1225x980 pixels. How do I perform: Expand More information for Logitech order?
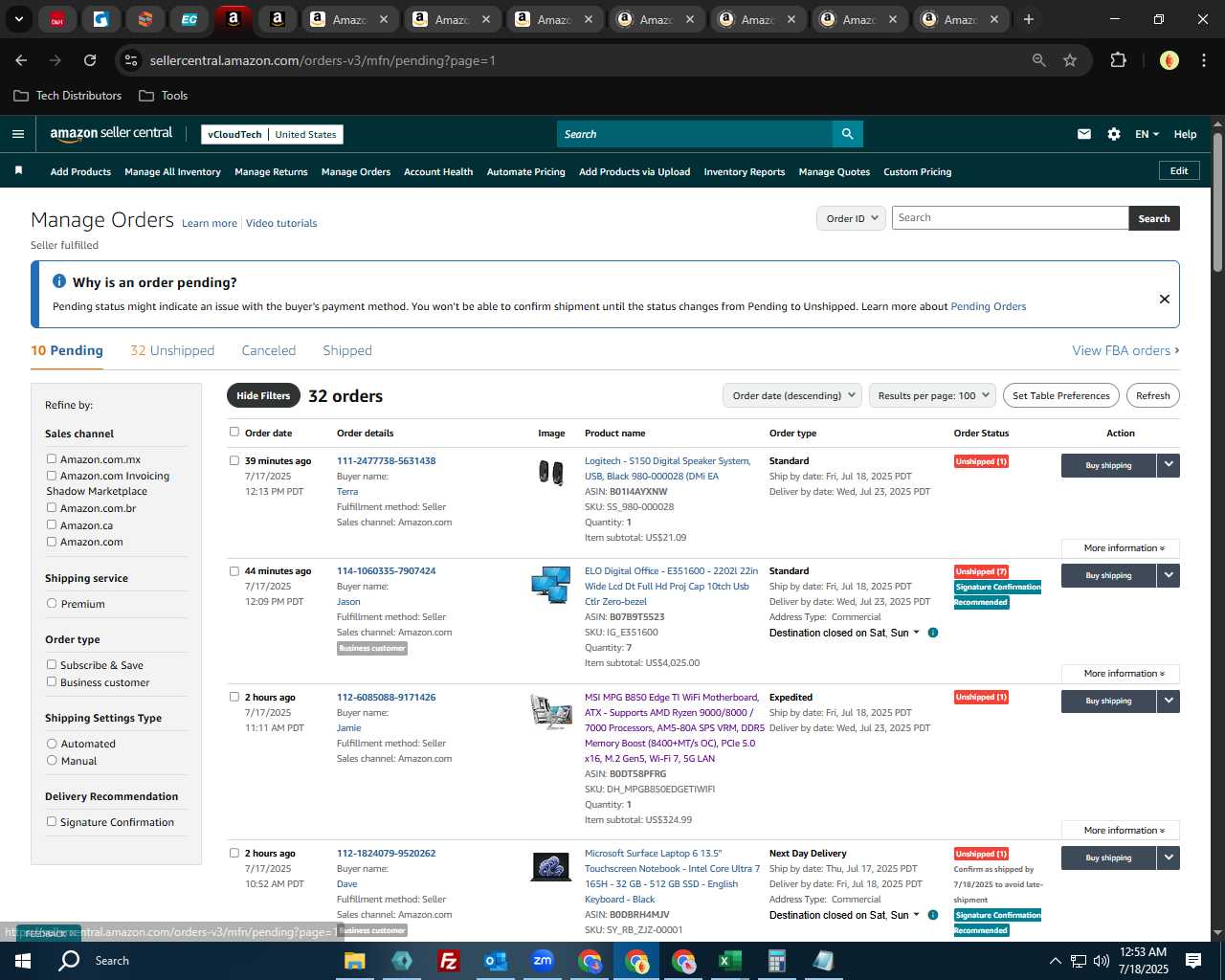pyautogui.click(x=1121, y=548)
